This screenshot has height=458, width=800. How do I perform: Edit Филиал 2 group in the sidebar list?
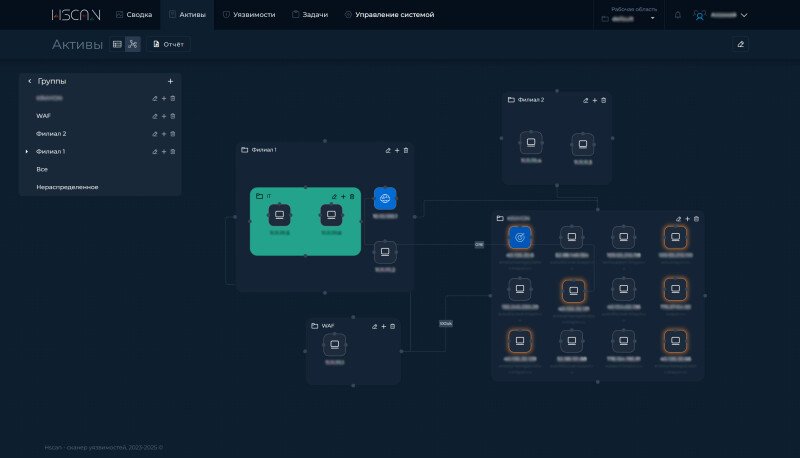[x=154, y=134]
